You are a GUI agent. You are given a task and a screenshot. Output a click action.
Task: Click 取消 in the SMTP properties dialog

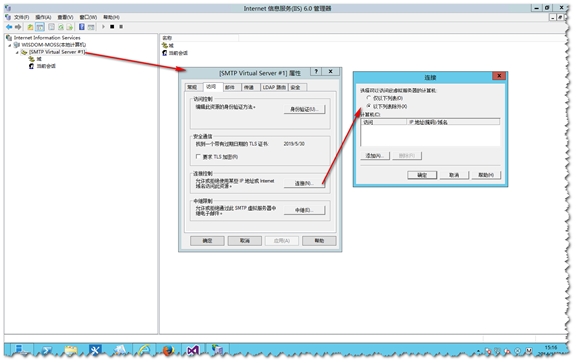(x=245, y=241)
